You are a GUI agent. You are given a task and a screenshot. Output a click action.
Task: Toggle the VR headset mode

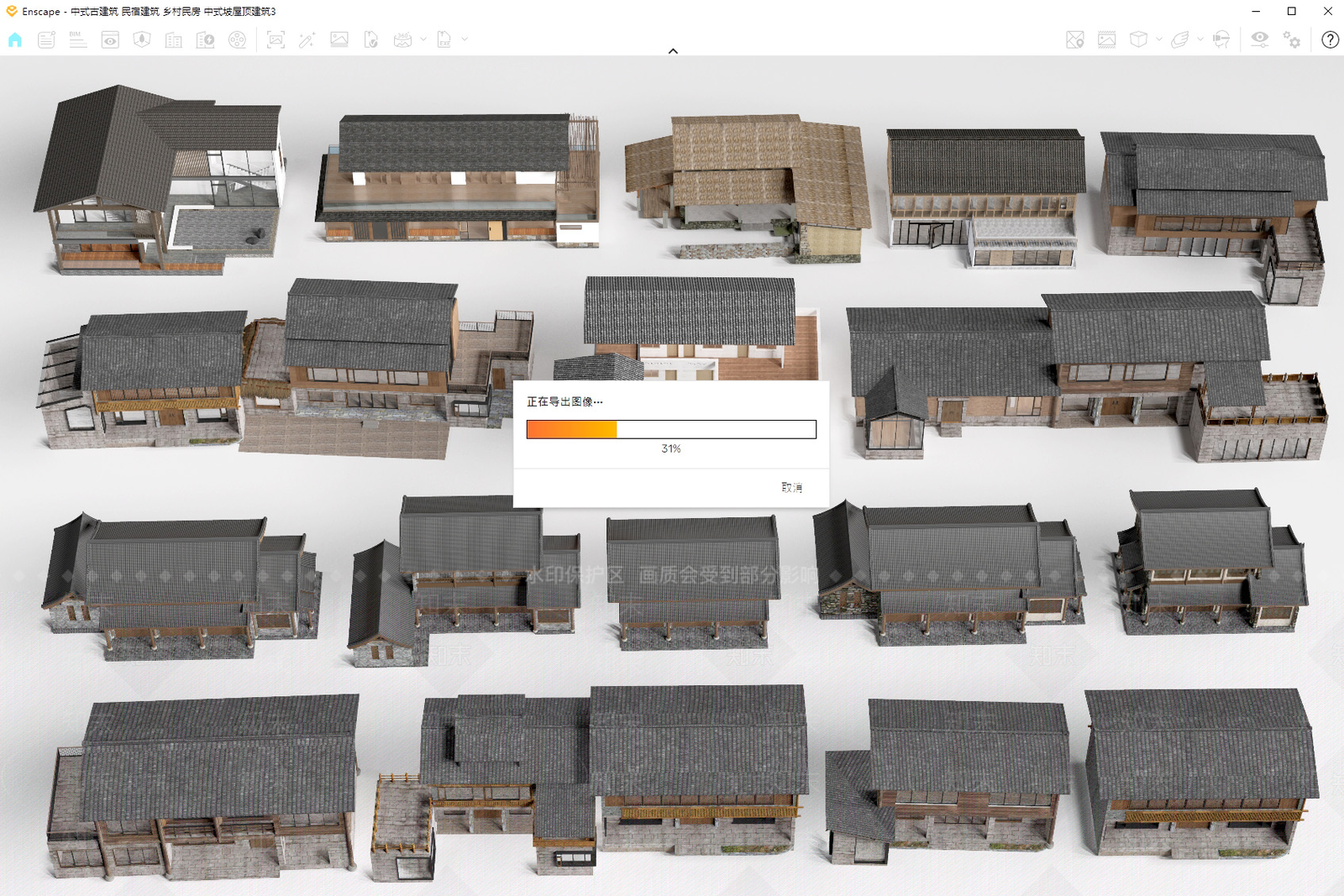click(x=1221, y=39)
